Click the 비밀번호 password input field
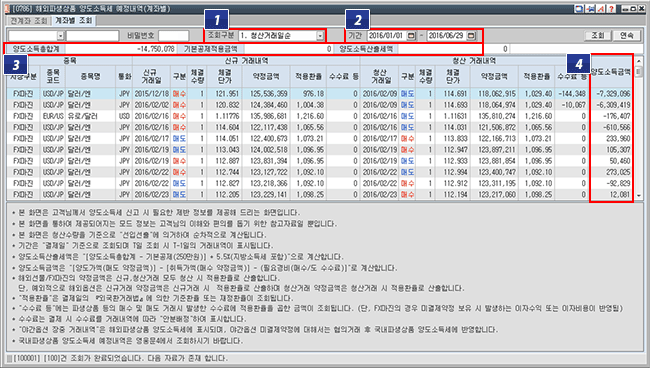This screenshot has height=368, width=650. click(x=173, y=36)
